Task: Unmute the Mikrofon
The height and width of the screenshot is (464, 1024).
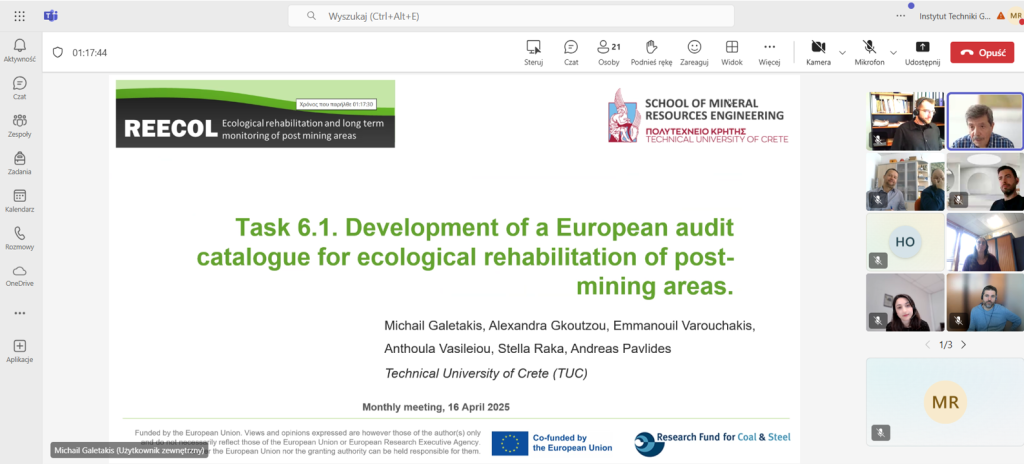Action: pos(869,52)
